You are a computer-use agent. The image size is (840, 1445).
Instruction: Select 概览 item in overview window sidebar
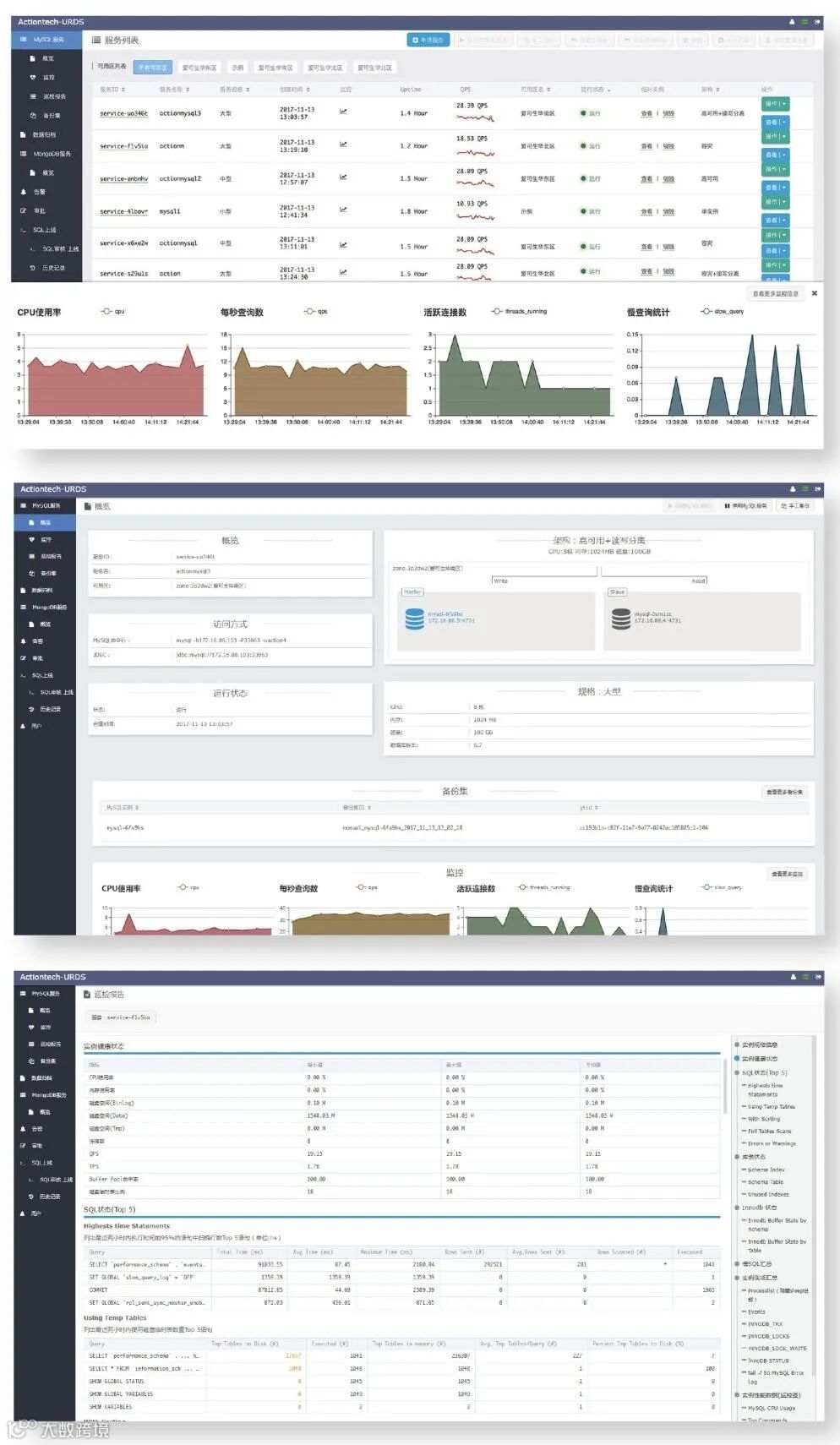pos(45,522)
